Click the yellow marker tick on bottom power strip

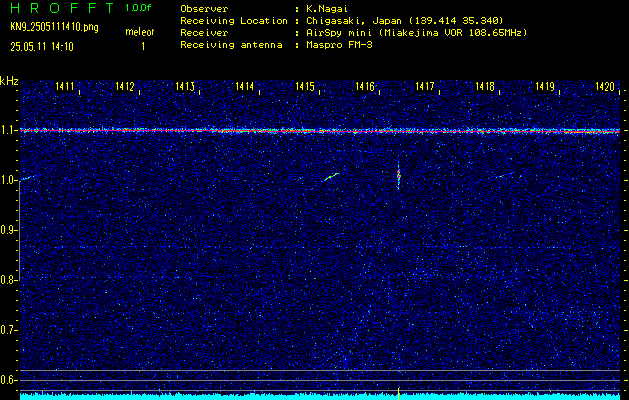click(398, 394)
